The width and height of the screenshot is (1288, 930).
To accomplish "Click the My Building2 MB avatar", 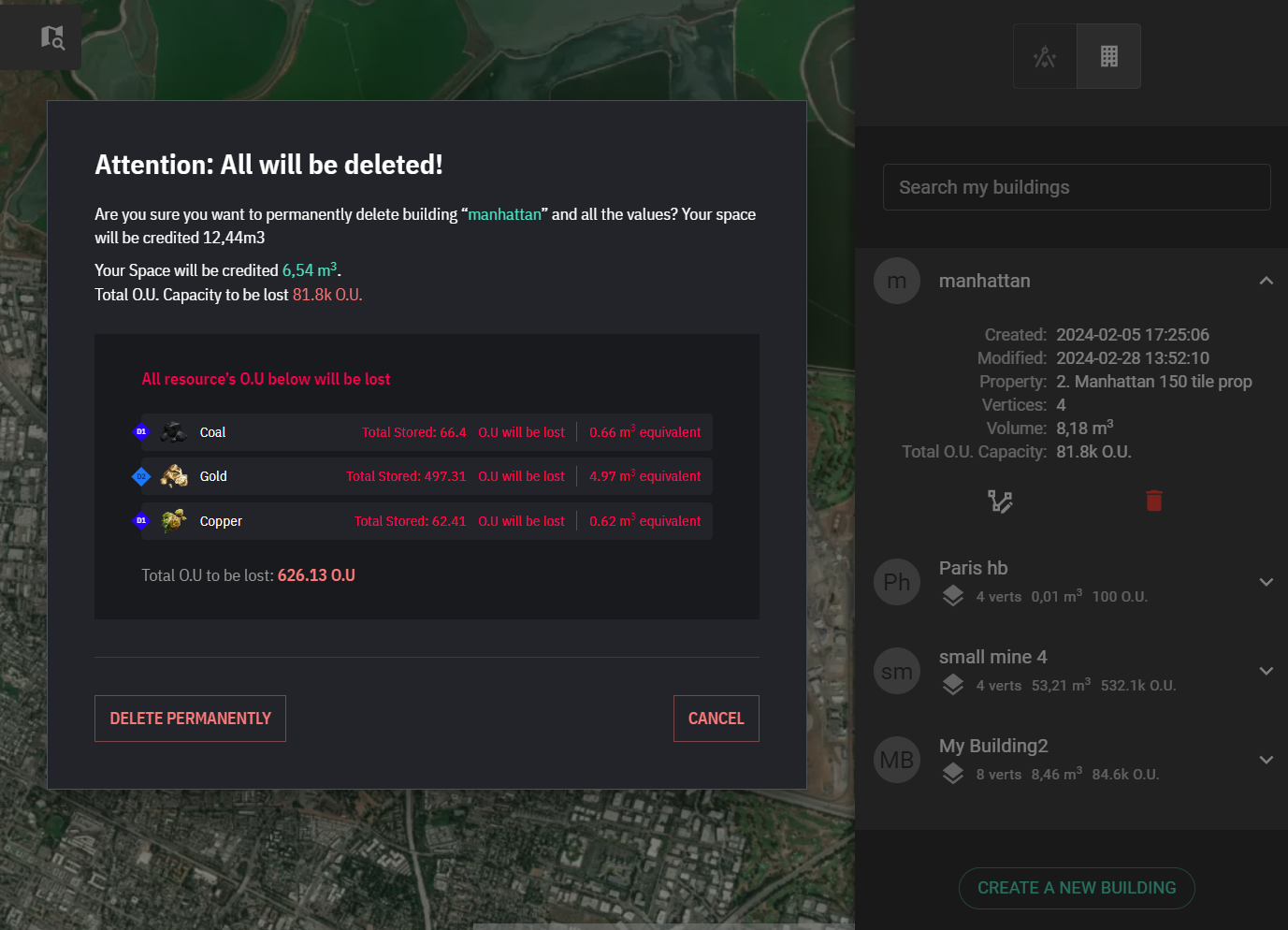I will pyautogui.click(x=896, y=760).
